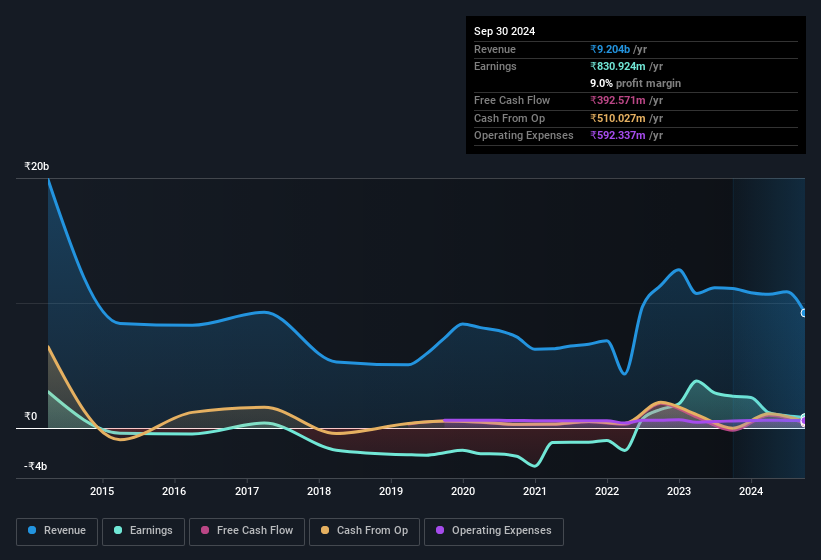Toggle the Revenue legend button
The width and height of the screenshot is (821, 560).
[x=57, y=531]
